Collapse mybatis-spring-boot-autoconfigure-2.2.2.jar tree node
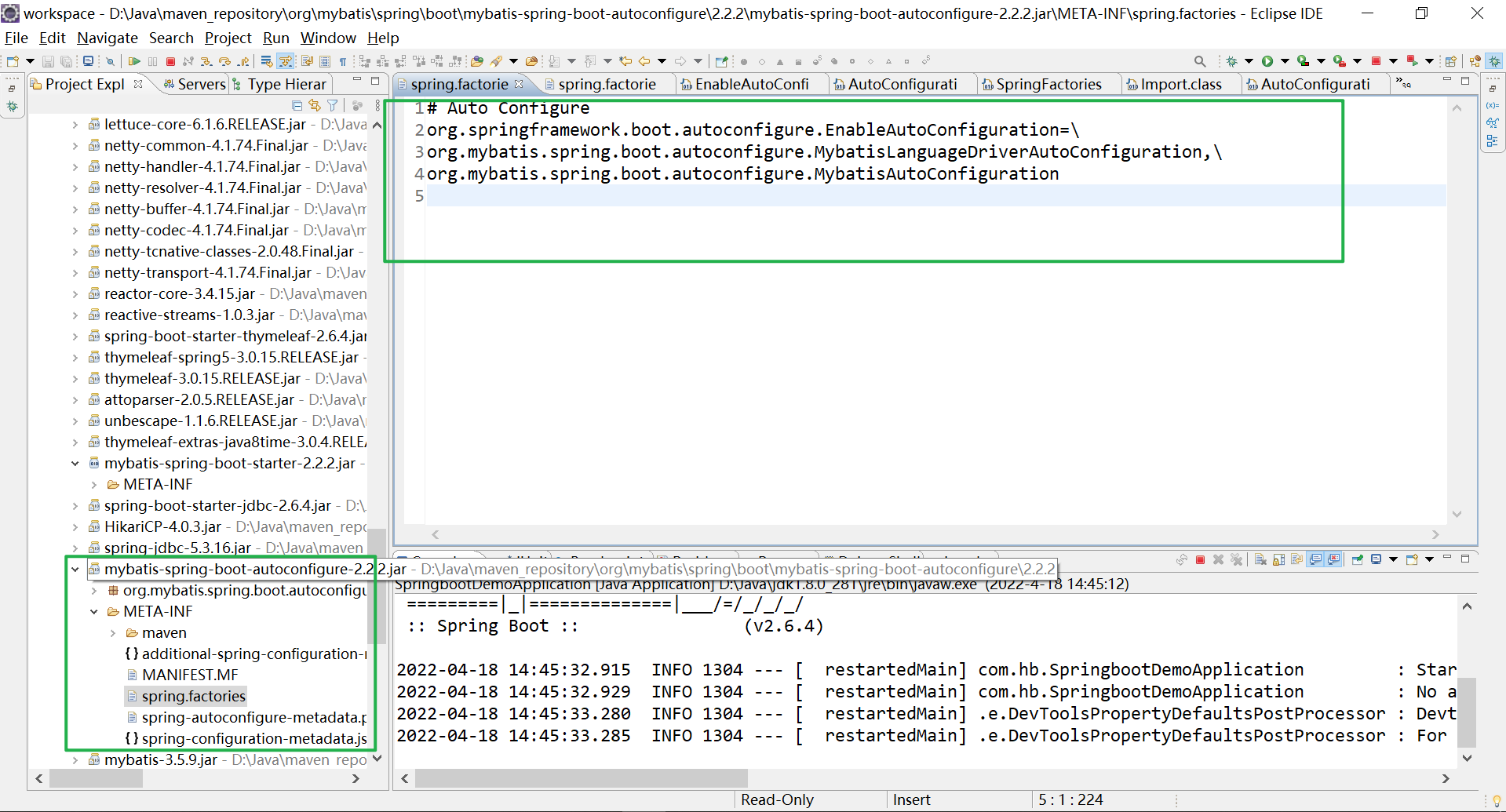The width and height of the screenshot is (1506, 812). click(75, 570)
